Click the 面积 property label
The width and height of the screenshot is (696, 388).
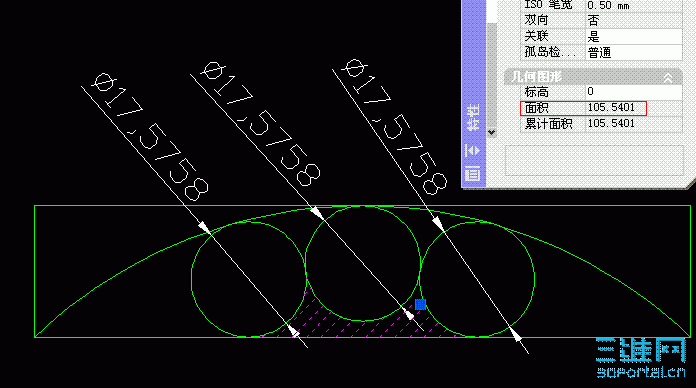coord(537,107)
